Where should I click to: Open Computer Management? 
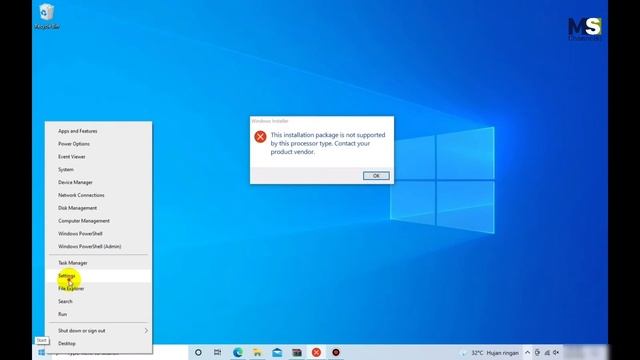[x=98, y=221]
